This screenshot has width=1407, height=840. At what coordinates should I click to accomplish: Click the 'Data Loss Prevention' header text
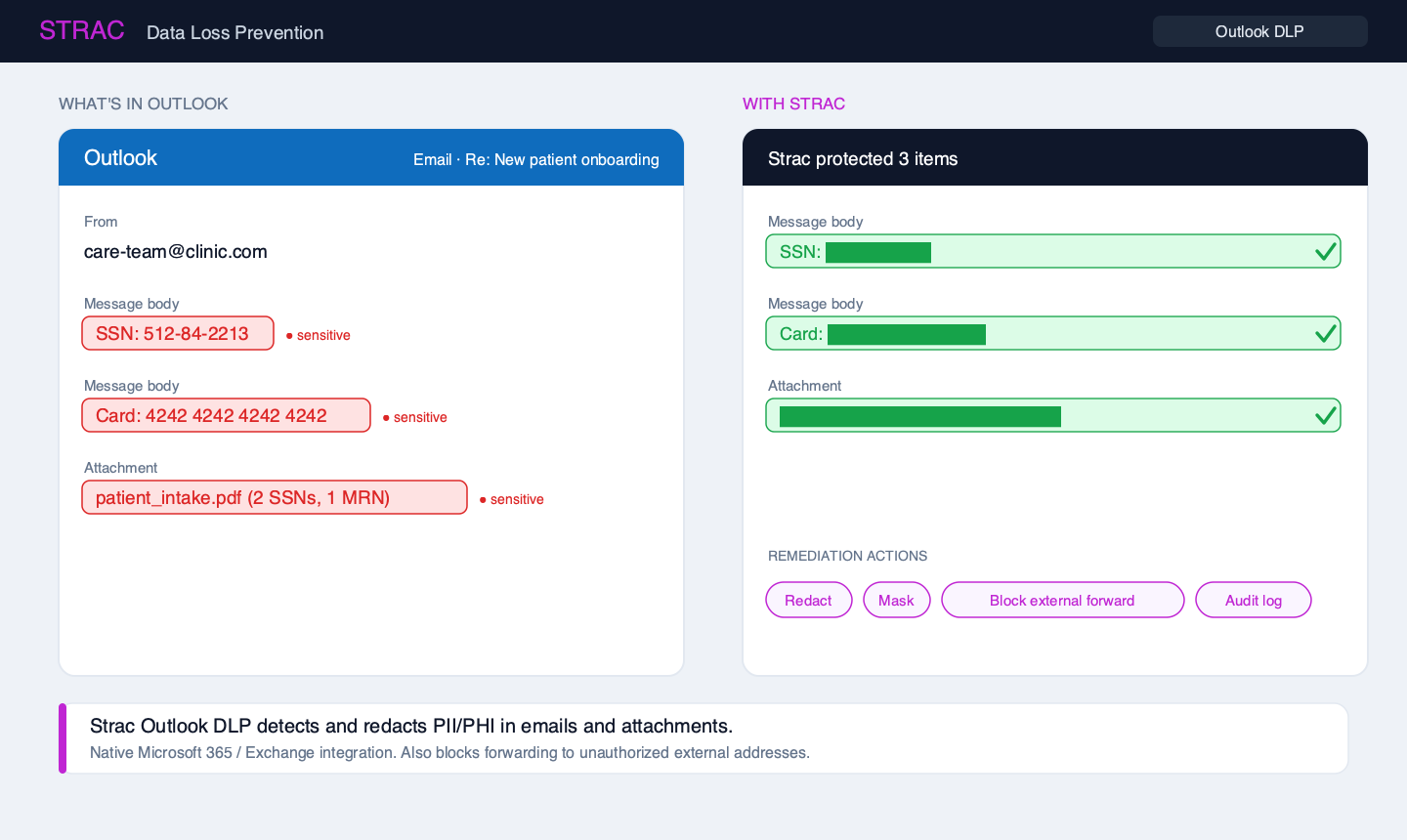tap(235, 32)
